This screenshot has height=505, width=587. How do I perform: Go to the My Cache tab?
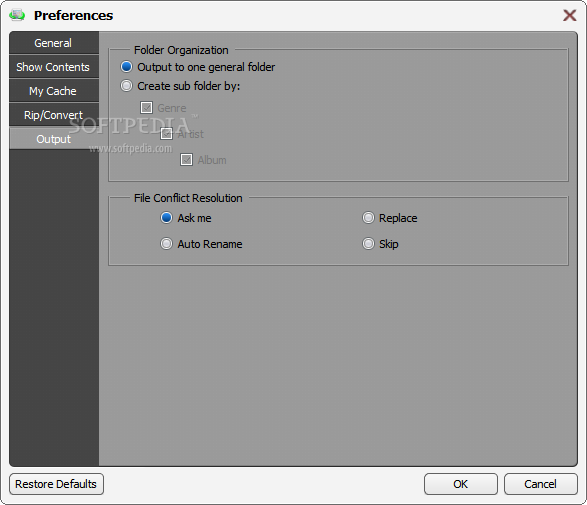click(x=54, y=91)
